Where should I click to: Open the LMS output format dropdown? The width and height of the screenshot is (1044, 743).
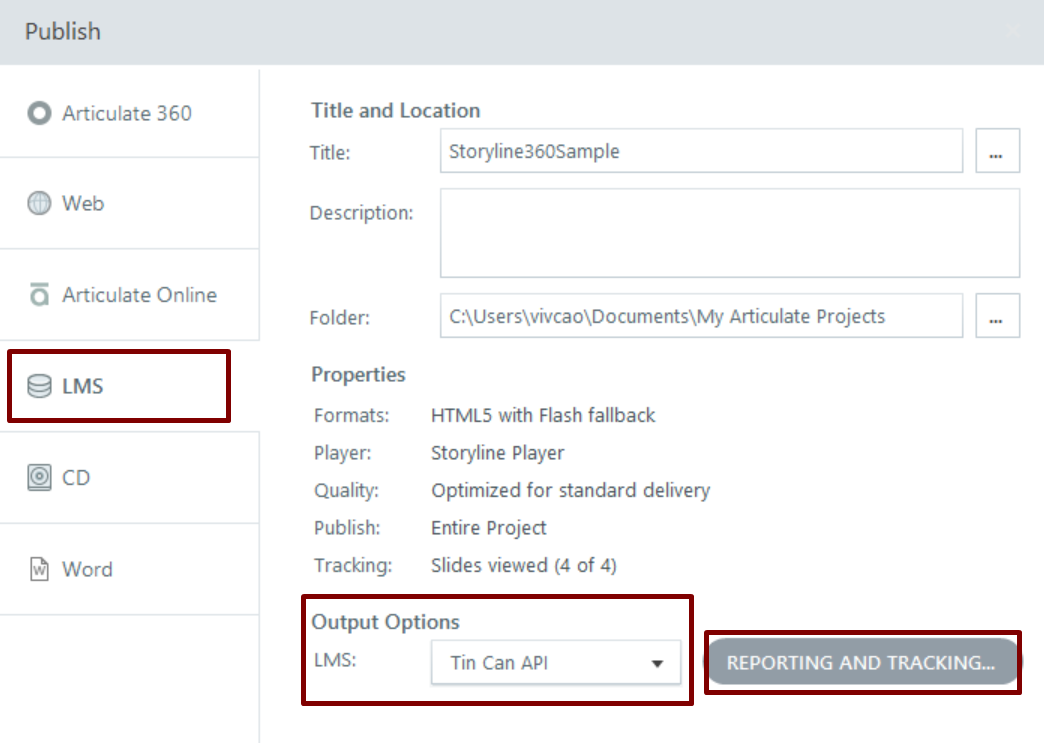pos(556,662)
